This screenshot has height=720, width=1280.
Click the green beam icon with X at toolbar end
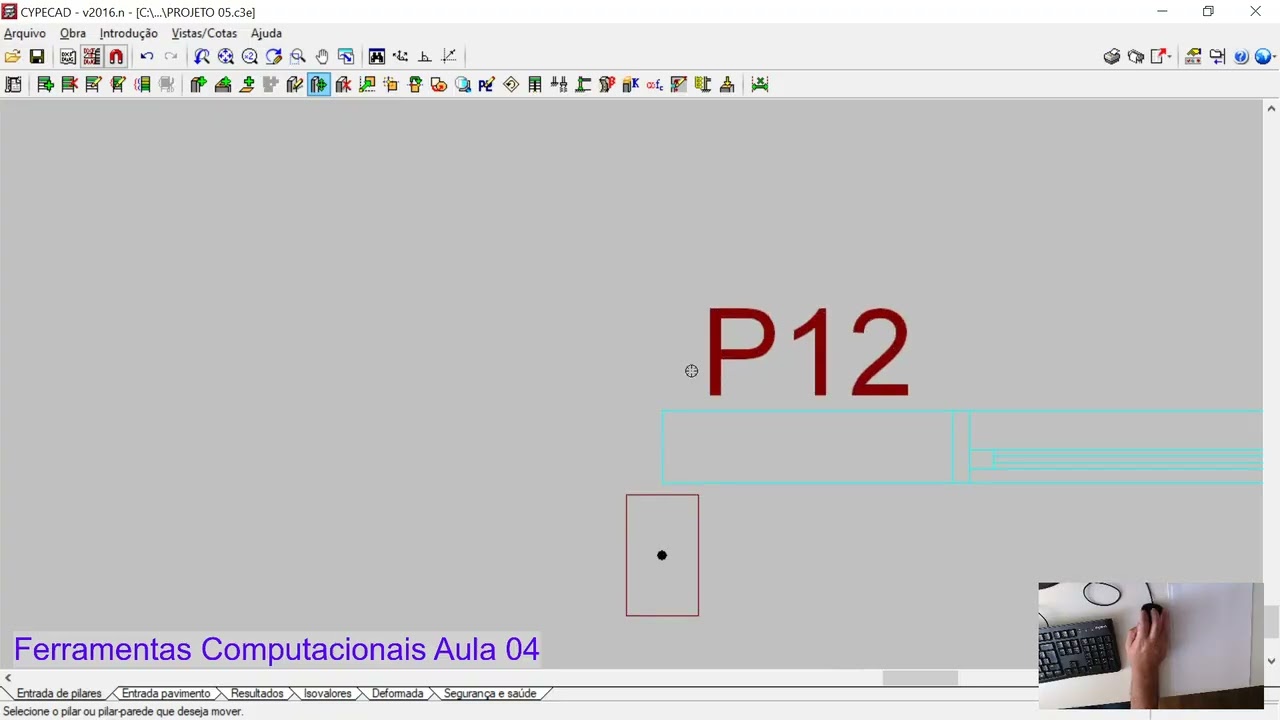(x=760, y=85)
